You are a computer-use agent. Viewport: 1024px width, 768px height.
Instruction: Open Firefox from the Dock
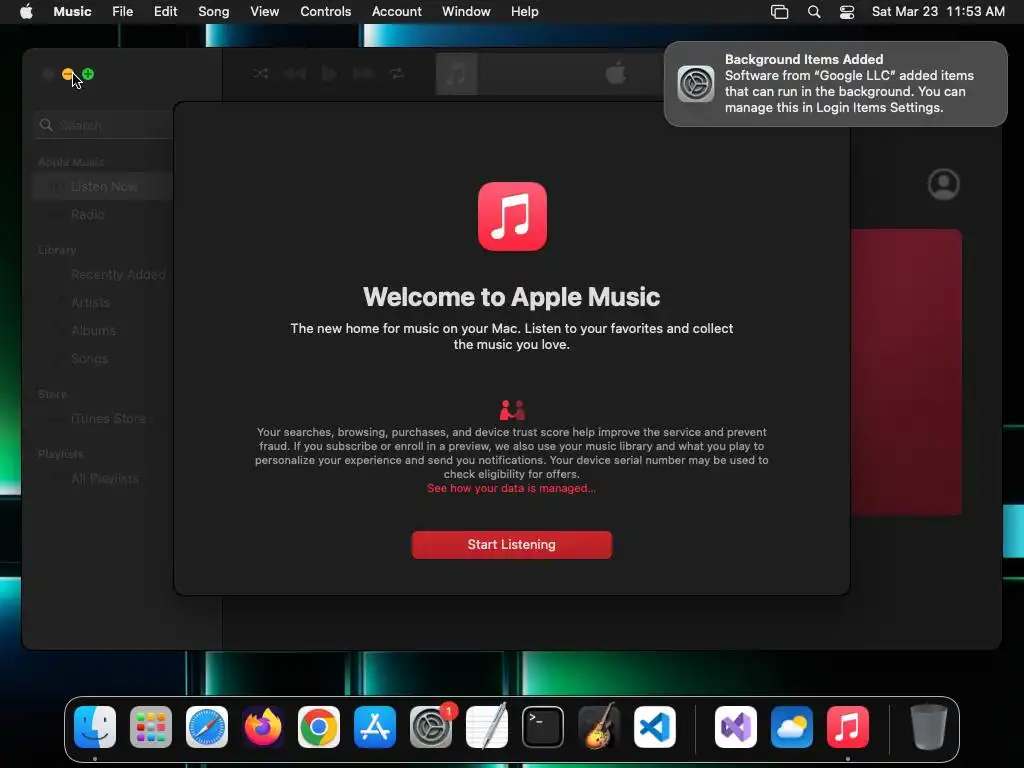click(x=263, y=727)
